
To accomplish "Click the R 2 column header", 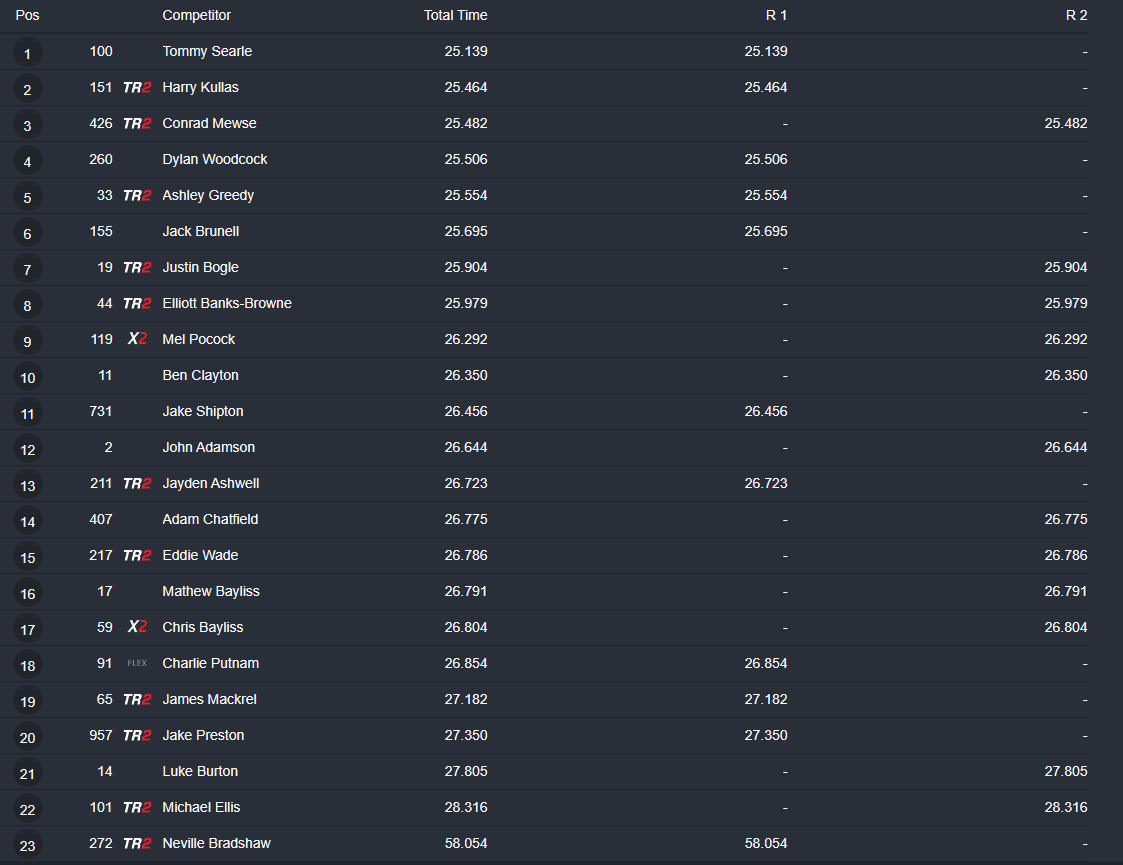I will 1076,16.
